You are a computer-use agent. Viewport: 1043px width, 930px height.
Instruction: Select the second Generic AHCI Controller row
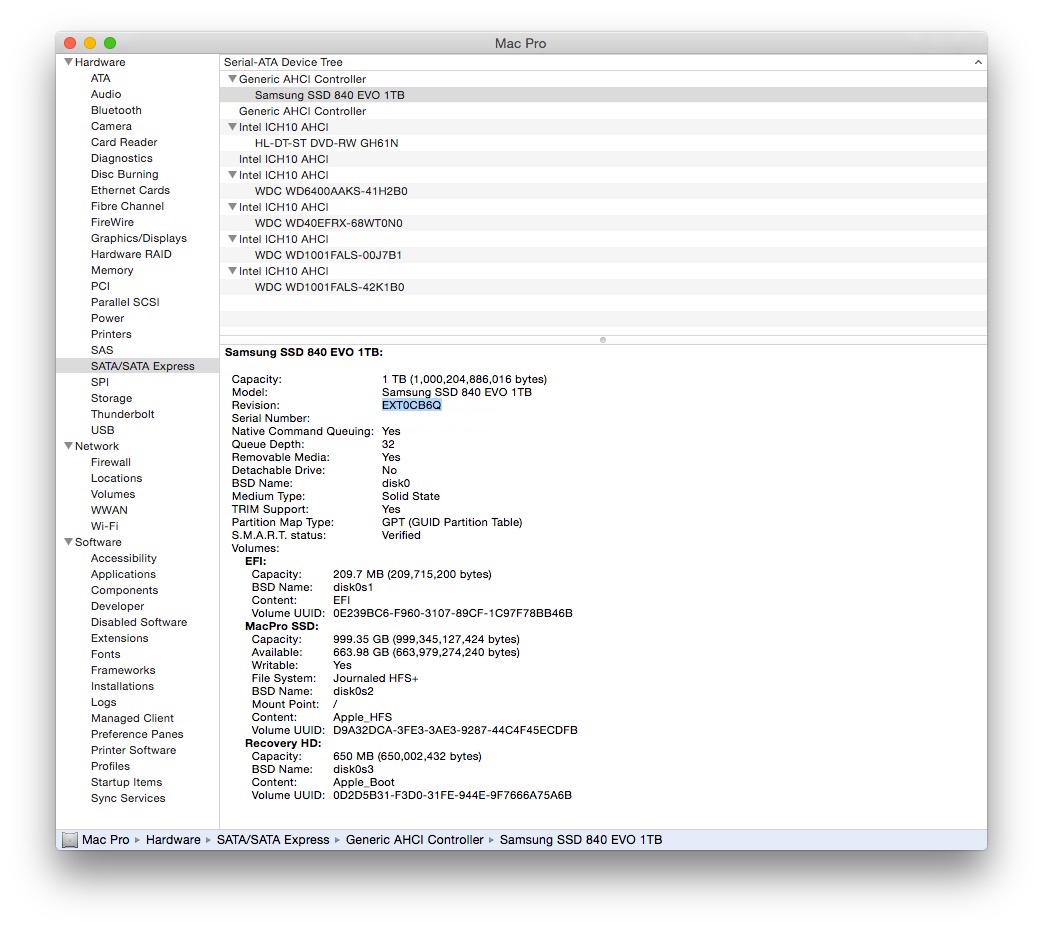coord(603,110)
